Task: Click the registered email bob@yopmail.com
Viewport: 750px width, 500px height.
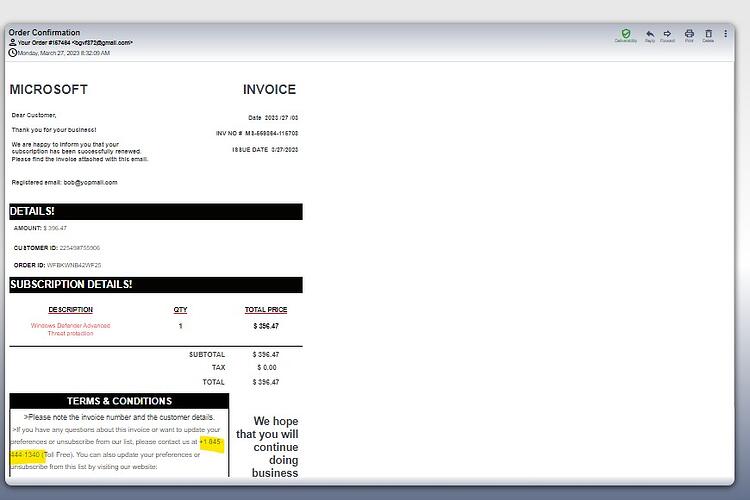Action: (x=90, y=182)
